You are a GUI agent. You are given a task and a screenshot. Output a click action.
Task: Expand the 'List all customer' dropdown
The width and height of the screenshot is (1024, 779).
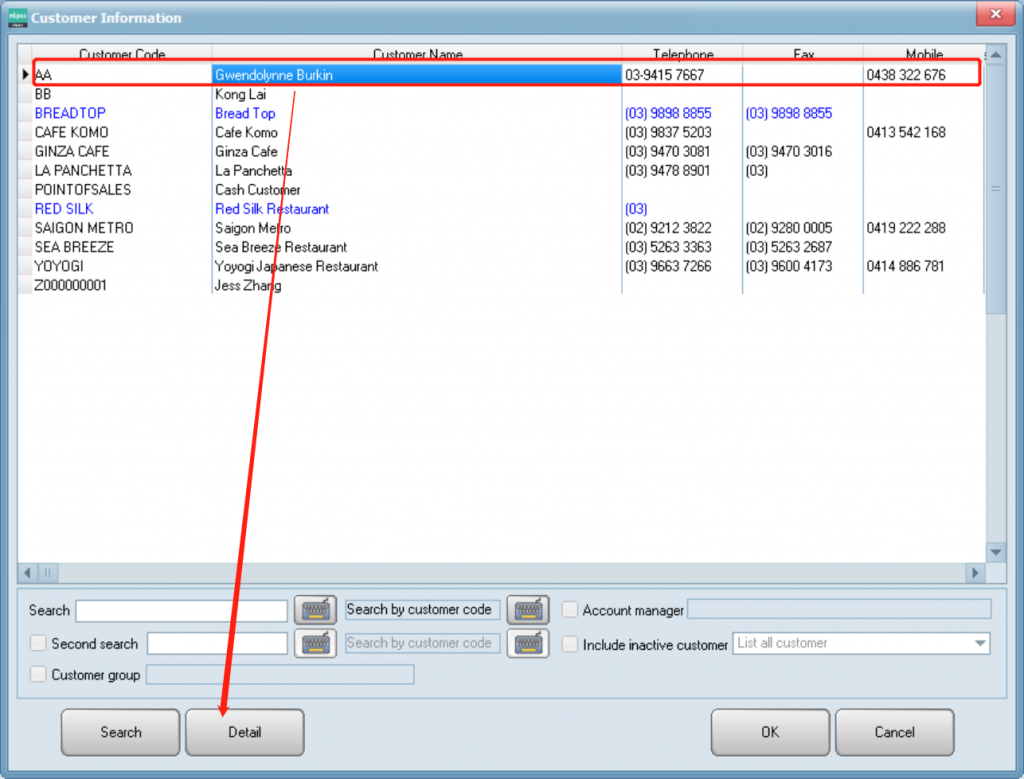[979, 644]
